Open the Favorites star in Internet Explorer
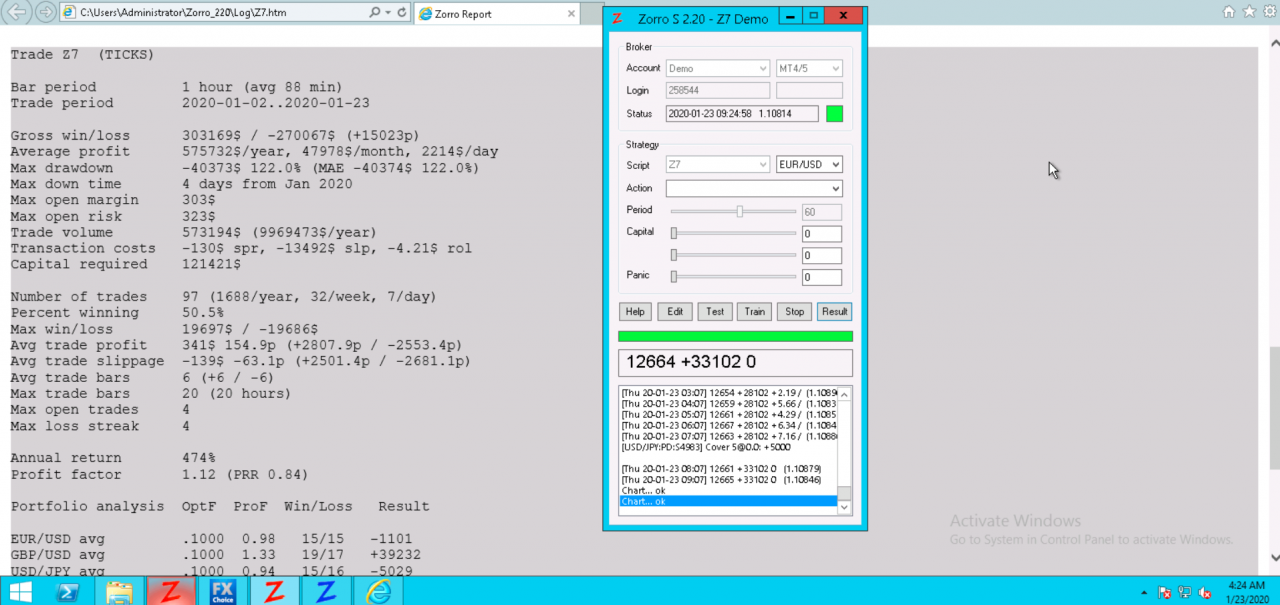 click(1248, 12)
